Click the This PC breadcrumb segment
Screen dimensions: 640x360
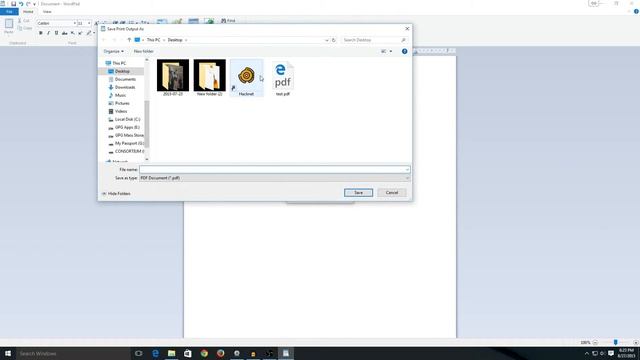point(153,40)
